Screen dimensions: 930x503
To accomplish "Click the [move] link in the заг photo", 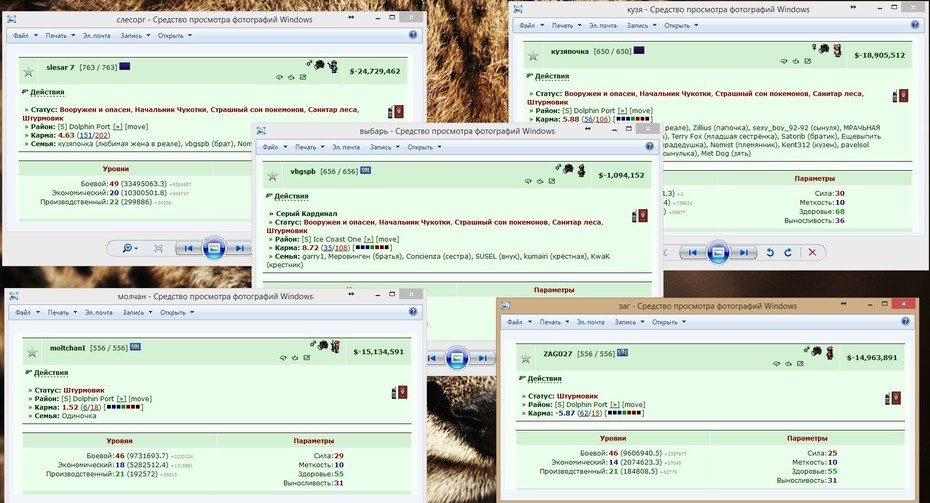I will click(633, 405).
